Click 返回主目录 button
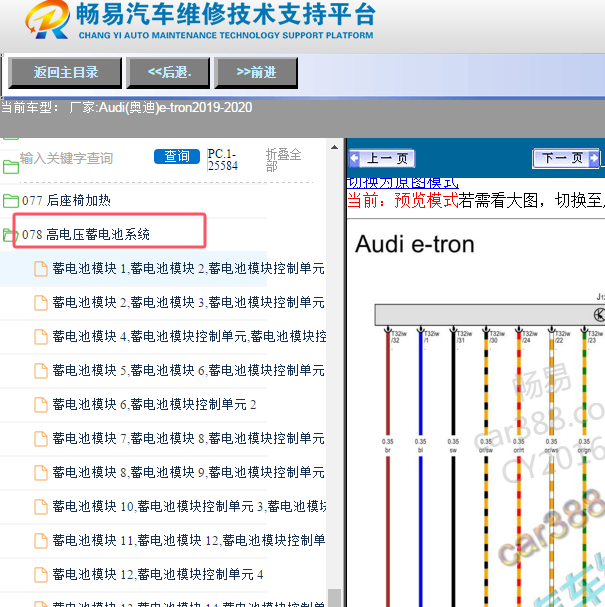This screenshot has height=607, width=605. point(65,72)
